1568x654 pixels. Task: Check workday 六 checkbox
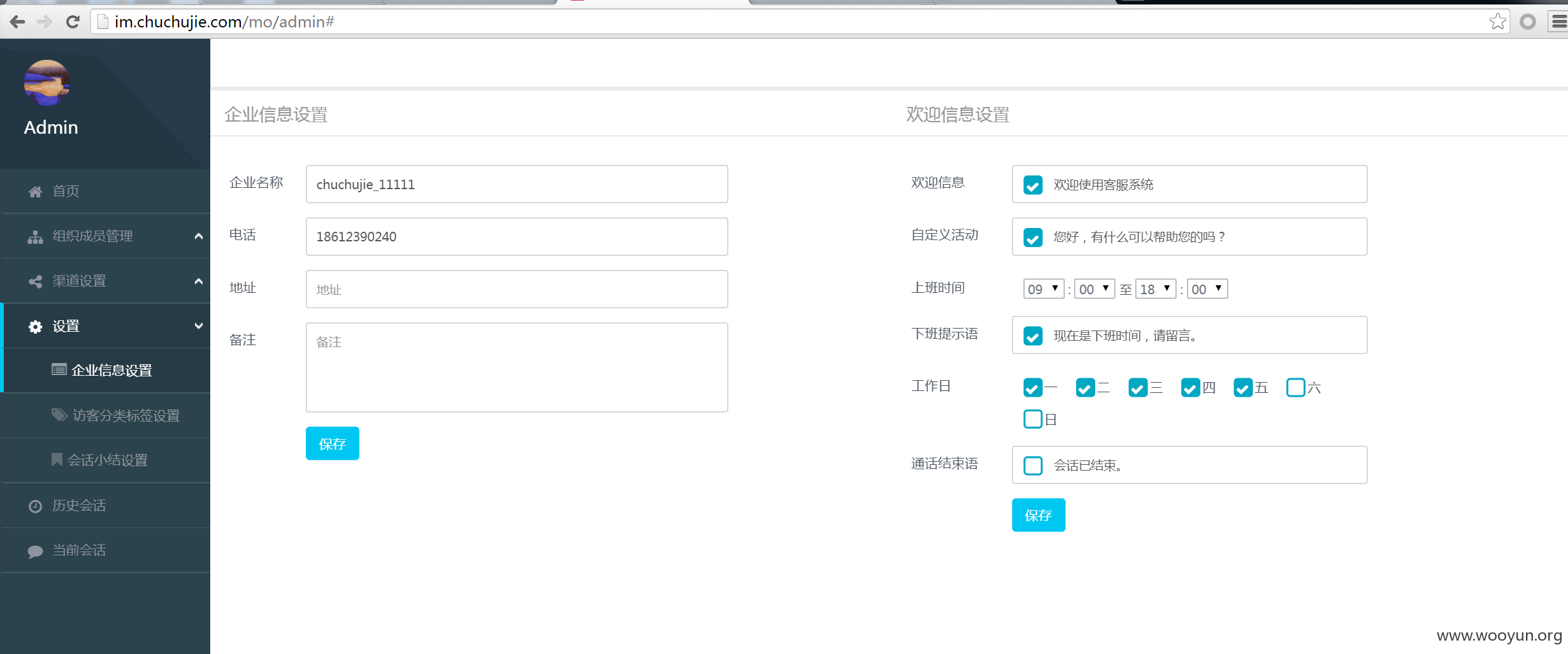click(x=1296, y=387)
